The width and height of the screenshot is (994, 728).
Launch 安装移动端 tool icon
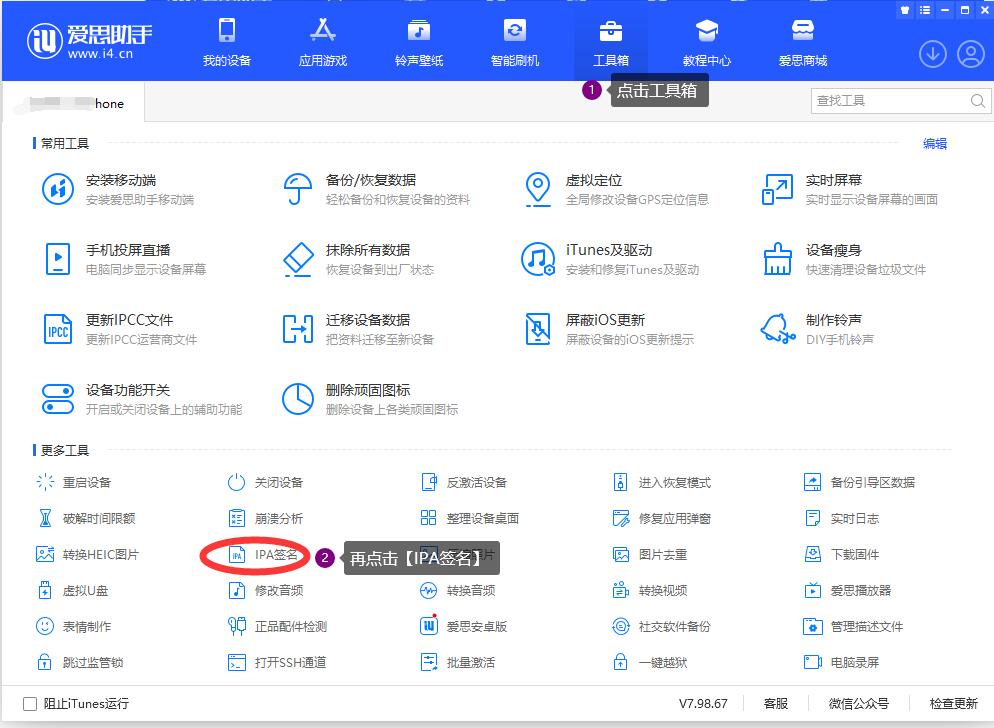(x=58, y=189)
